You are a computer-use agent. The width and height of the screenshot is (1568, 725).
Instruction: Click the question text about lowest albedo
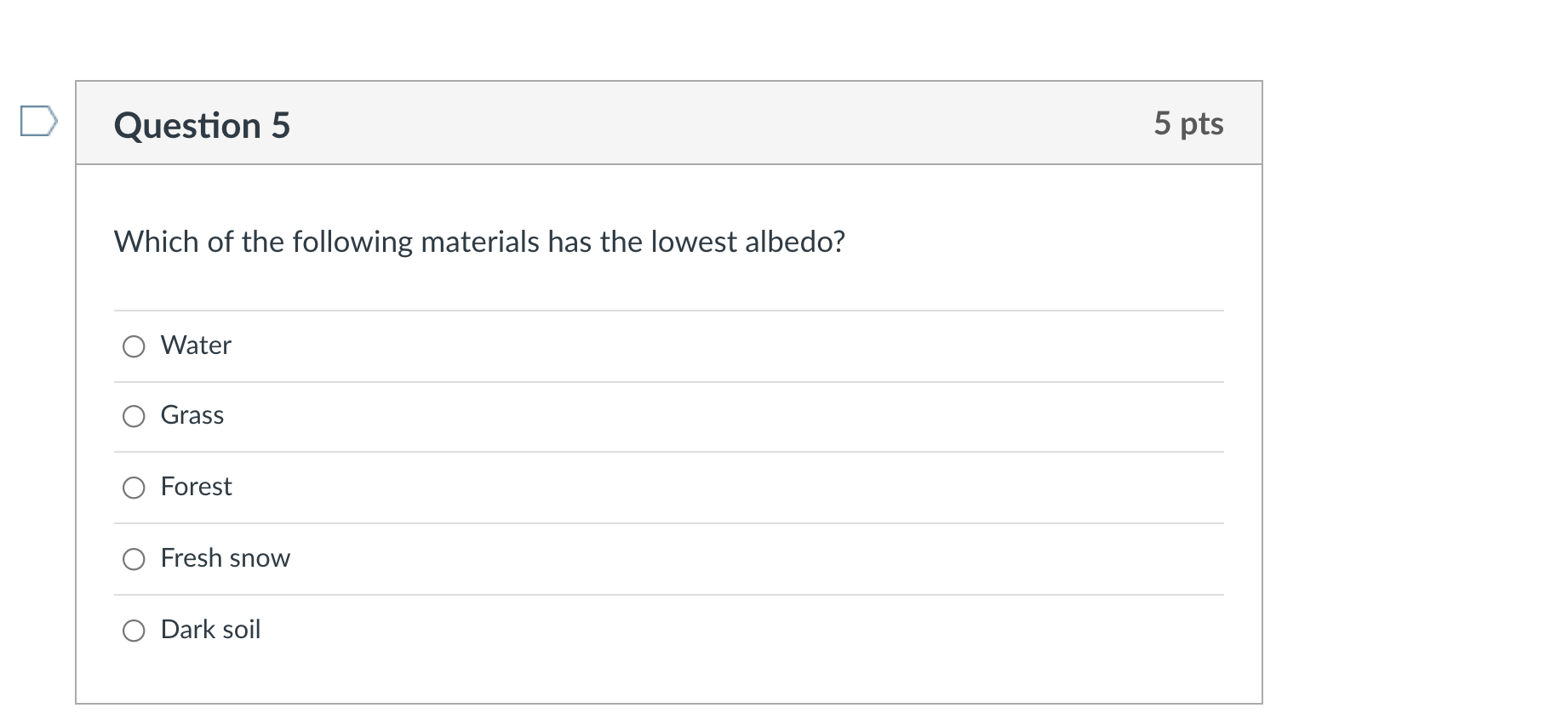(x=479, y=242)
